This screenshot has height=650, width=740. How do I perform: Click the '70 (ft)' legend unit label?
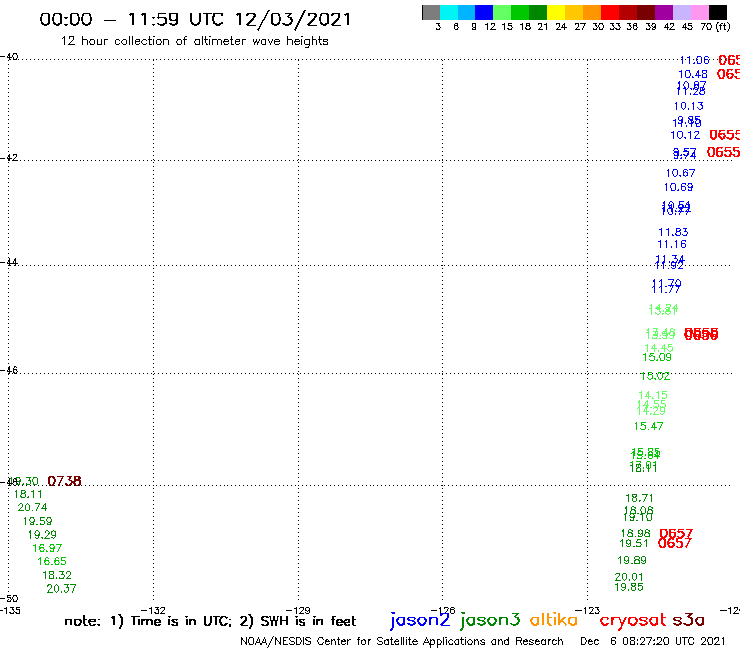(x=715, y=27)
